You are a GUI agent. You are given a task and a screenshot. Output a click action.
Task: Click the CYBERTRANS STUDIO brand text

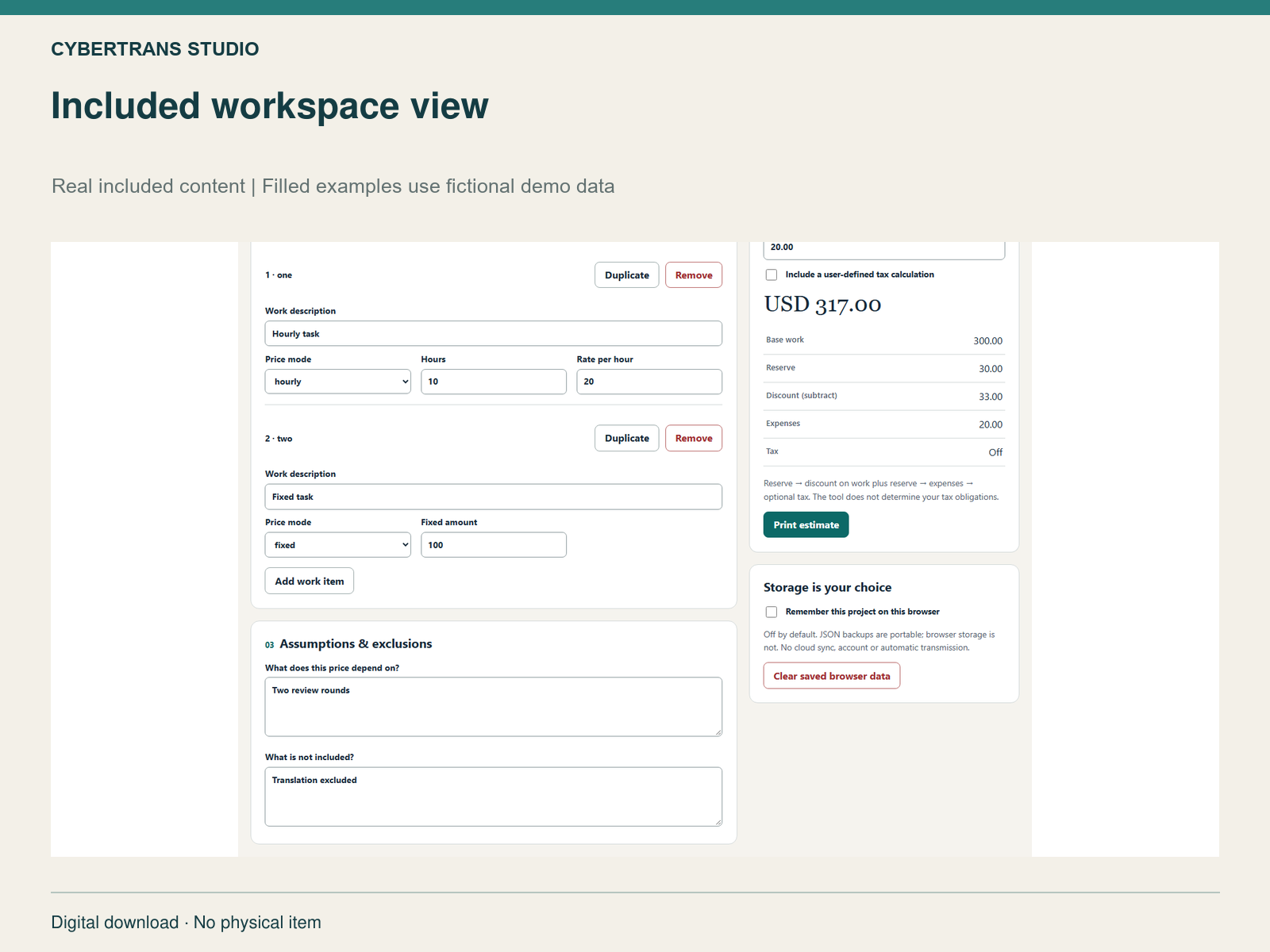click(x=155, y=49)
